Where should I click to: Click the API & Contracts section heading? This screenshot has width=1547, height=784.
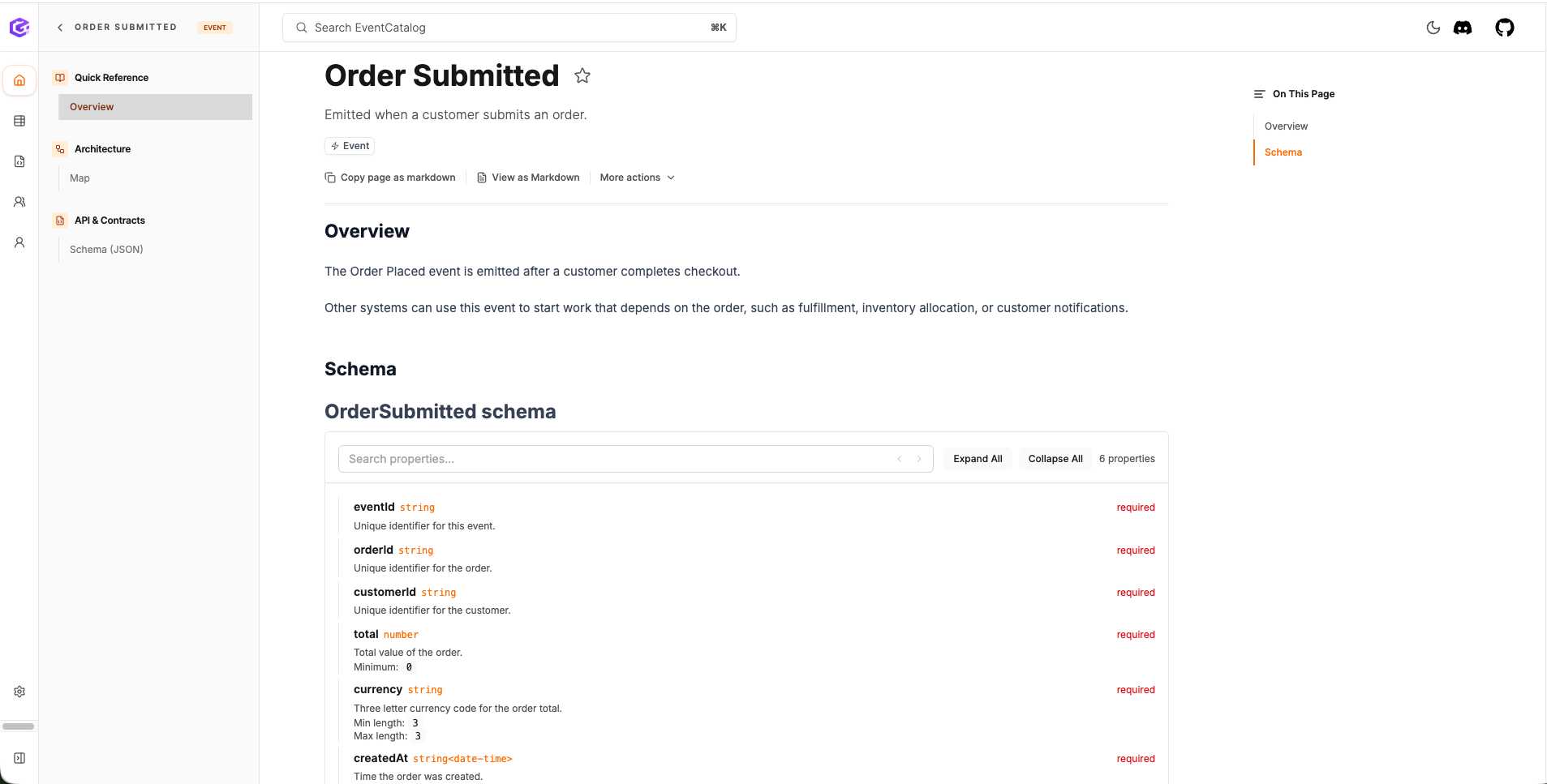(x=110, y=221)
